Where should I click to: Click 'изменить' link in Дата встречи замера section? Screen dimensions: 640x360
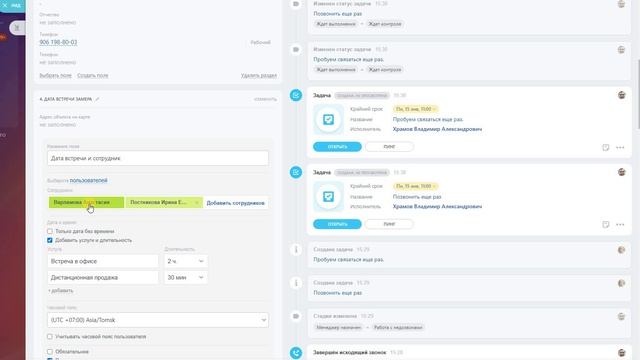[x=265, y=99]
